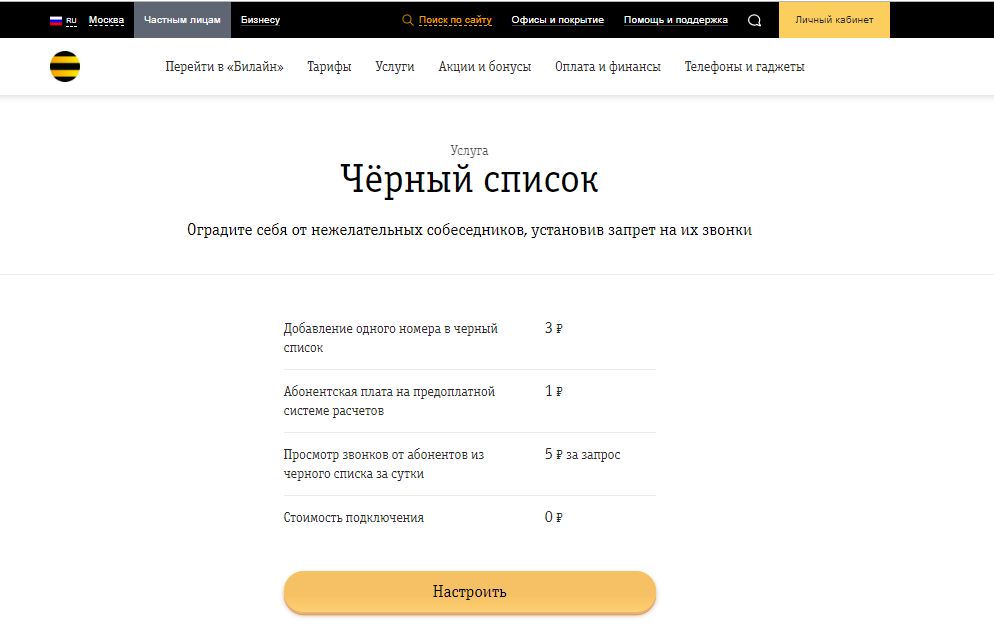The image size is (994, 638).
Task: Open the Услуги menu item
Action: [x=395, y=67]
